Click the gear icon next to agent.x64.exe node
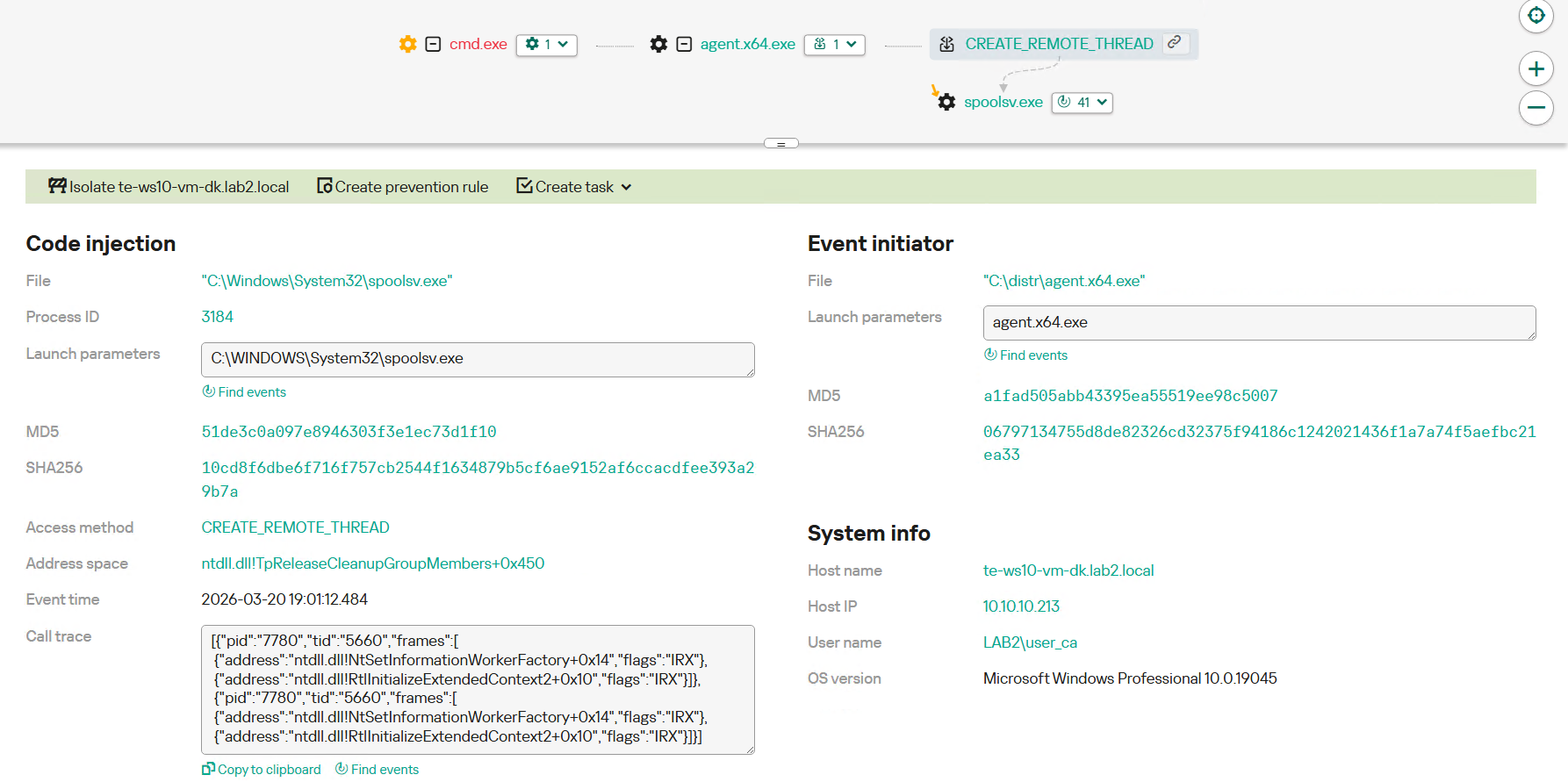The height and width of the screenshot is (782, 1568). pos(658,44)
